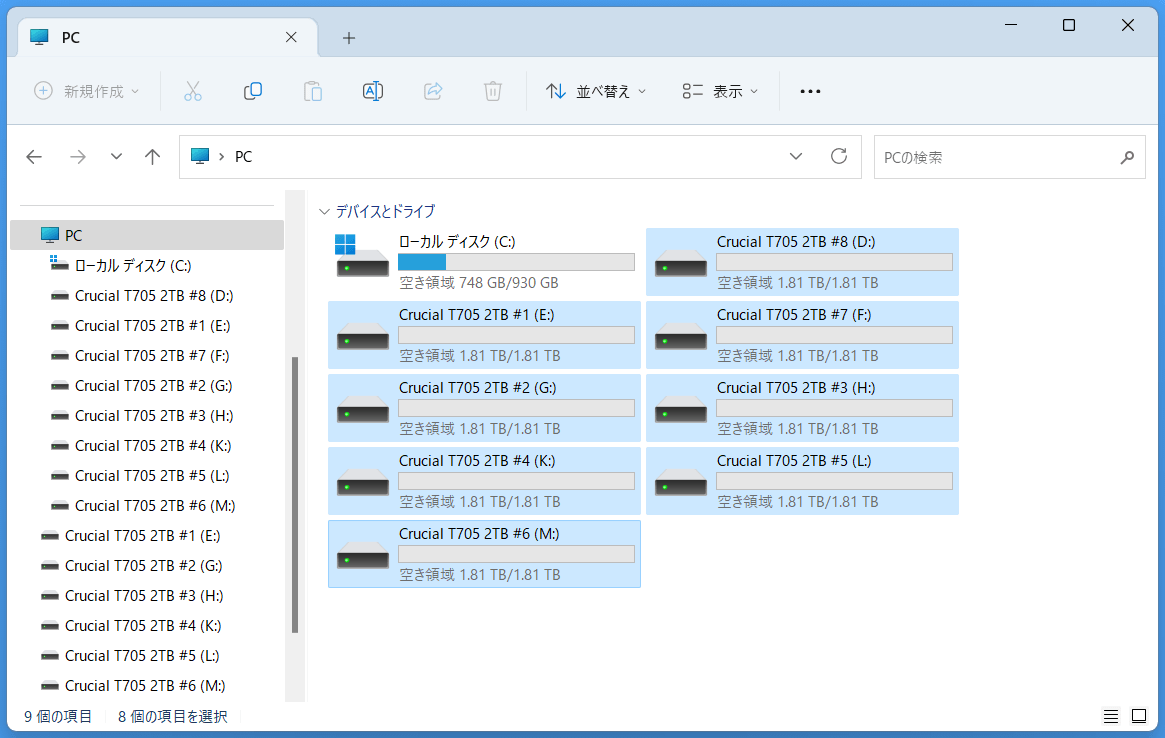Collapse the デバイスとドライブ group
Image resolution: width=1165 pixels, height=738 pixels.
[x=324, y=211]
